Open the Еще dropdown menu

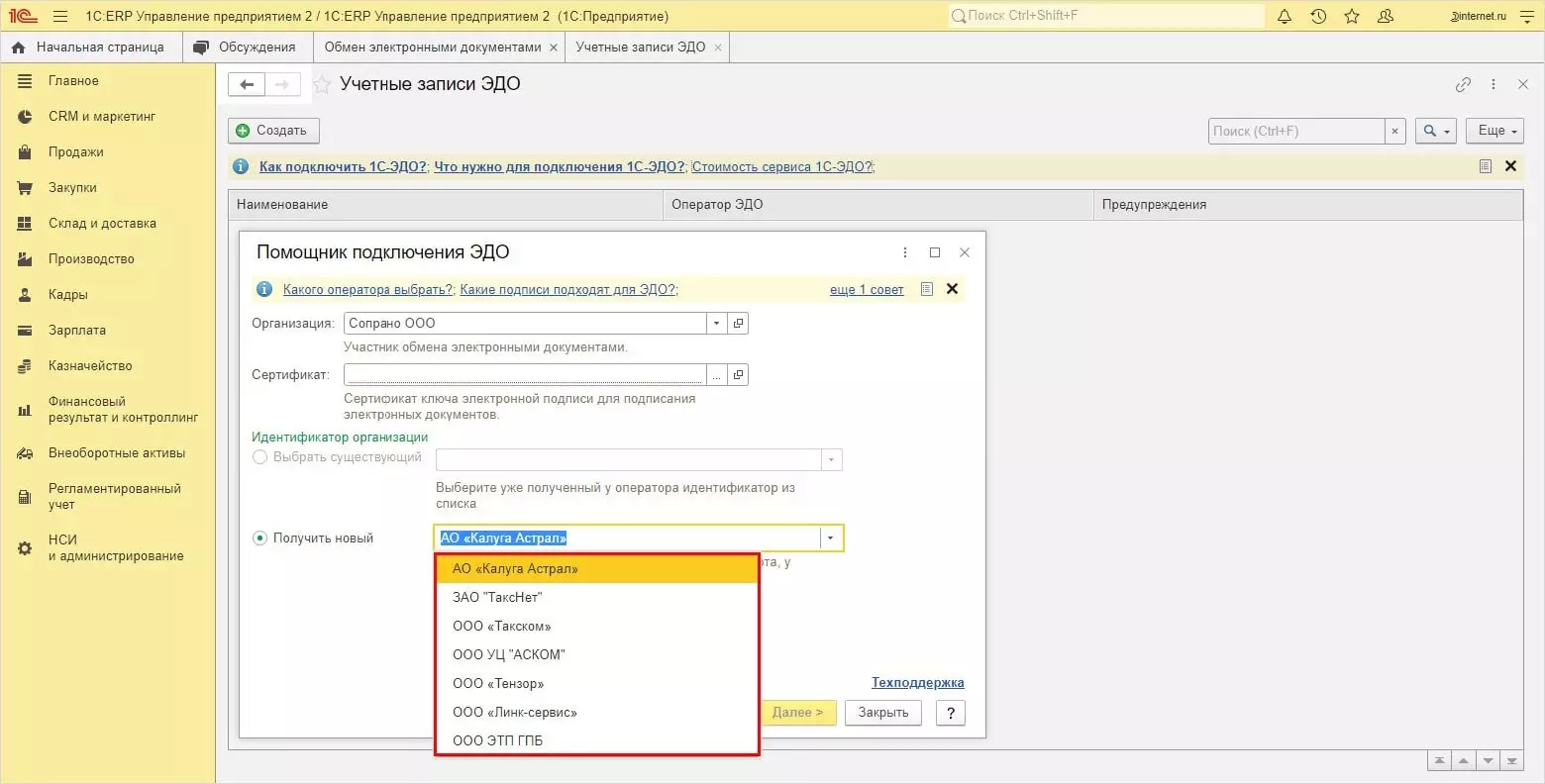point(1495,131)
